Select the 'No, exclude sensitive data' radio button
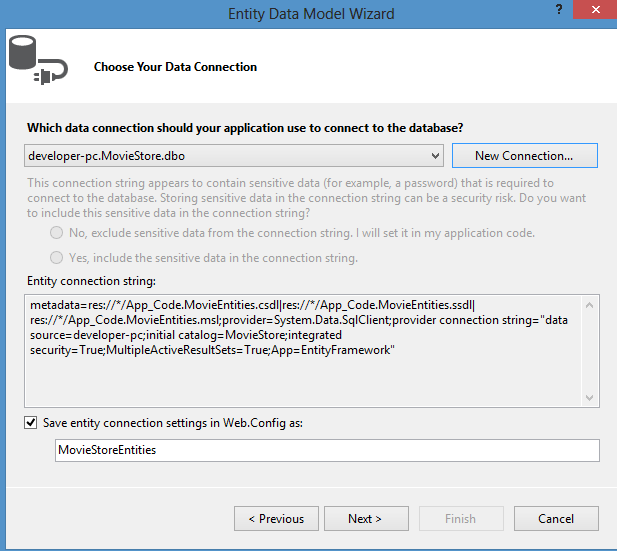The image size is (617, 551). [x=57, y=233]
